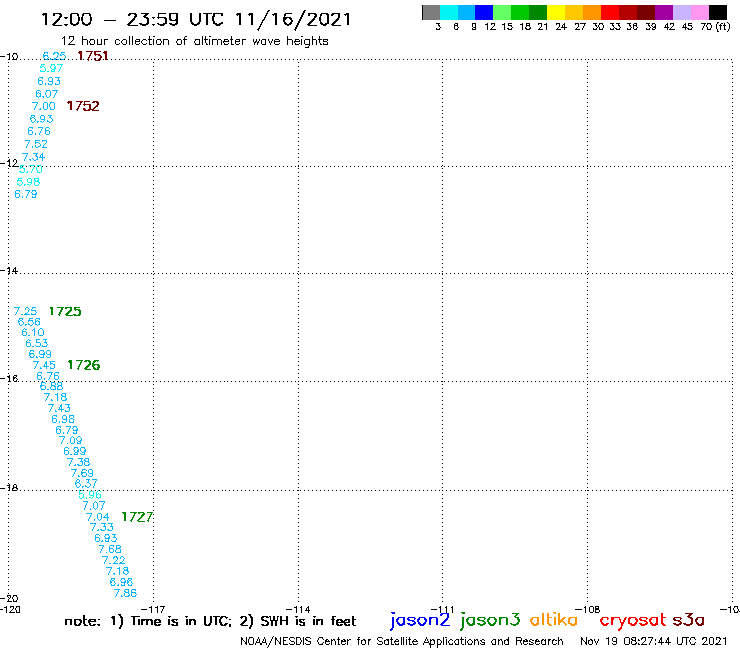The image size is (740, 650).
Task: Click the 7.25 wave height value
Action: coord(25,311)
